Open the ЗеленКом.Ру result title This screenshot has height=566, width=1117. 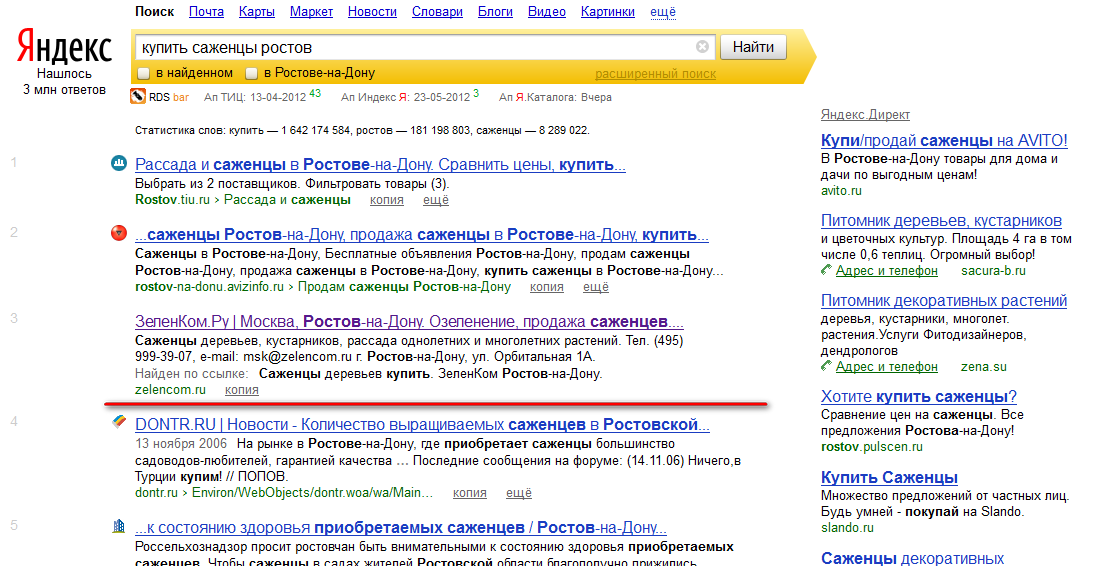(x=409, y=322)
